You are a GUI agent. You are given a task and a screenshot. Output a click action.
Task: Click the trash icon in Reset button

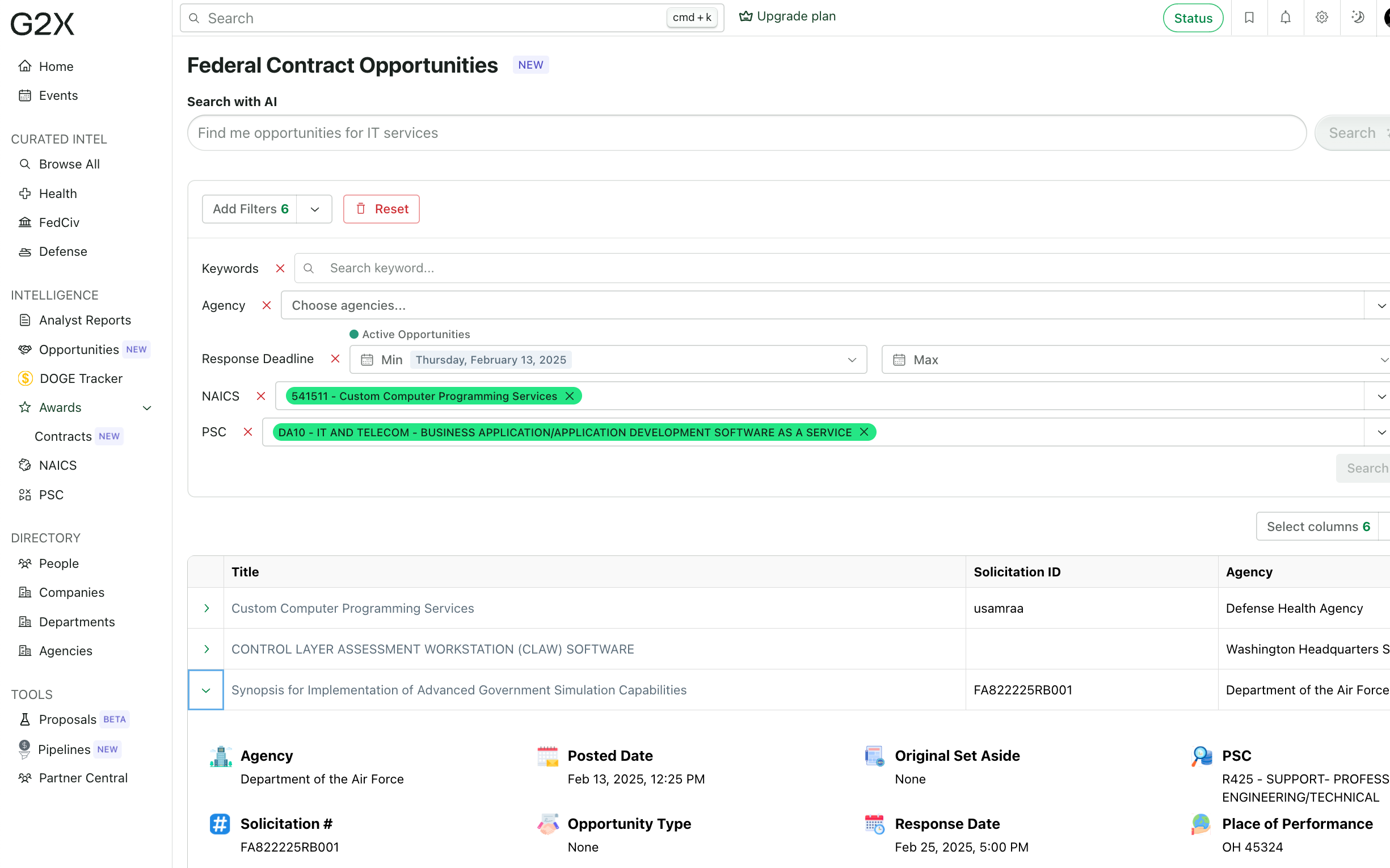click(x=361, y=209)
